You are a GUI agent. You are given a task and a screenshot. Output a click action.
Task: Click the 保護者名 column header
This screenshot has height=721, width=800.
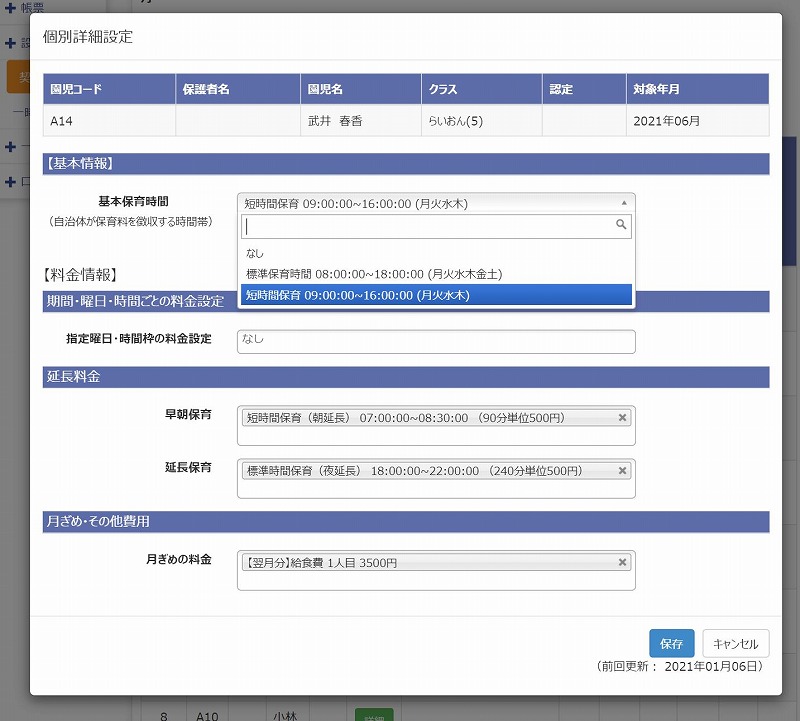pyautogui.click(x=238, y=89)
